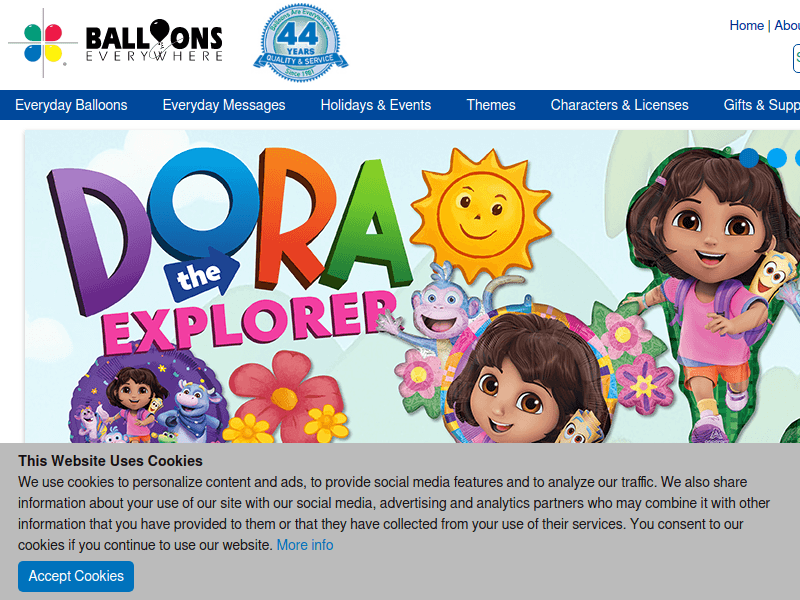Expand the Everyday Balloons menu
The height and width of the screenshot is (600, 800).
[71, 105]
